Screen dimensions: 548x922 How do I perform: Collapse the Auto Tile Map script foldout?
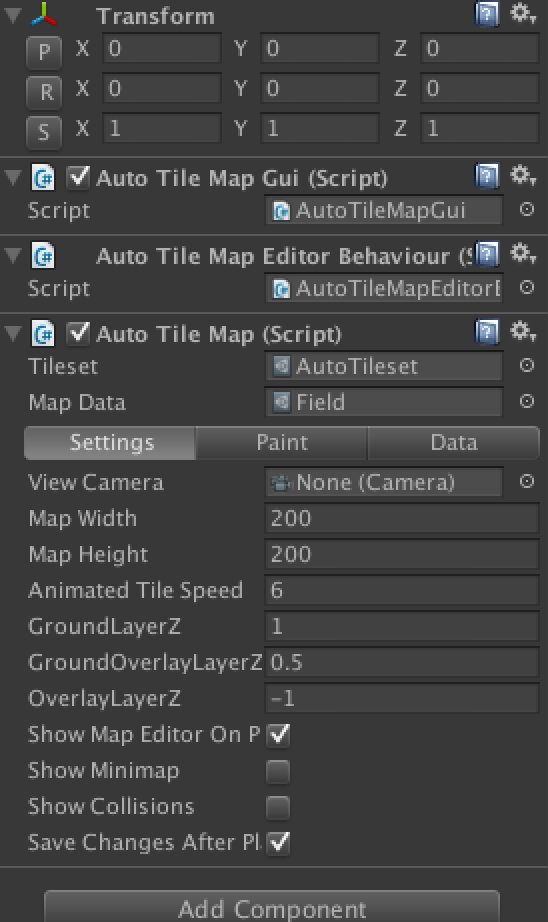coord(13,333)
